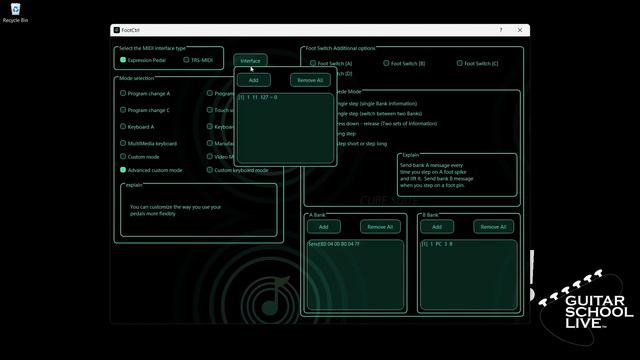Click Remove All in the B Bank panel
Screen dimensions: 640x360
pos(493,227)
